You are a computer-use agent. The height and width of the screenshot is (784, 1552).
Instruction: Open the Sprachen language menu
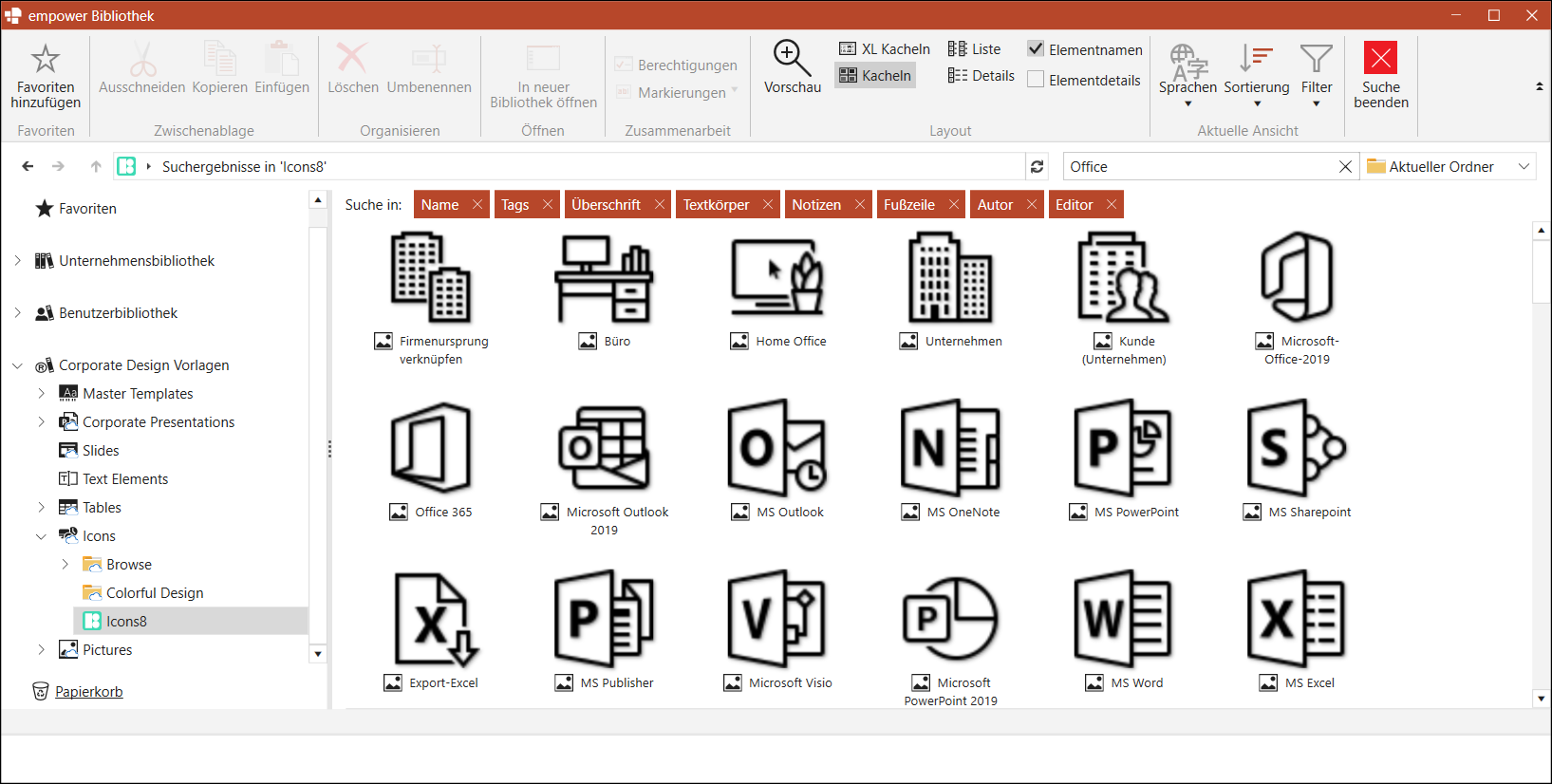(x=1187, y=75)
